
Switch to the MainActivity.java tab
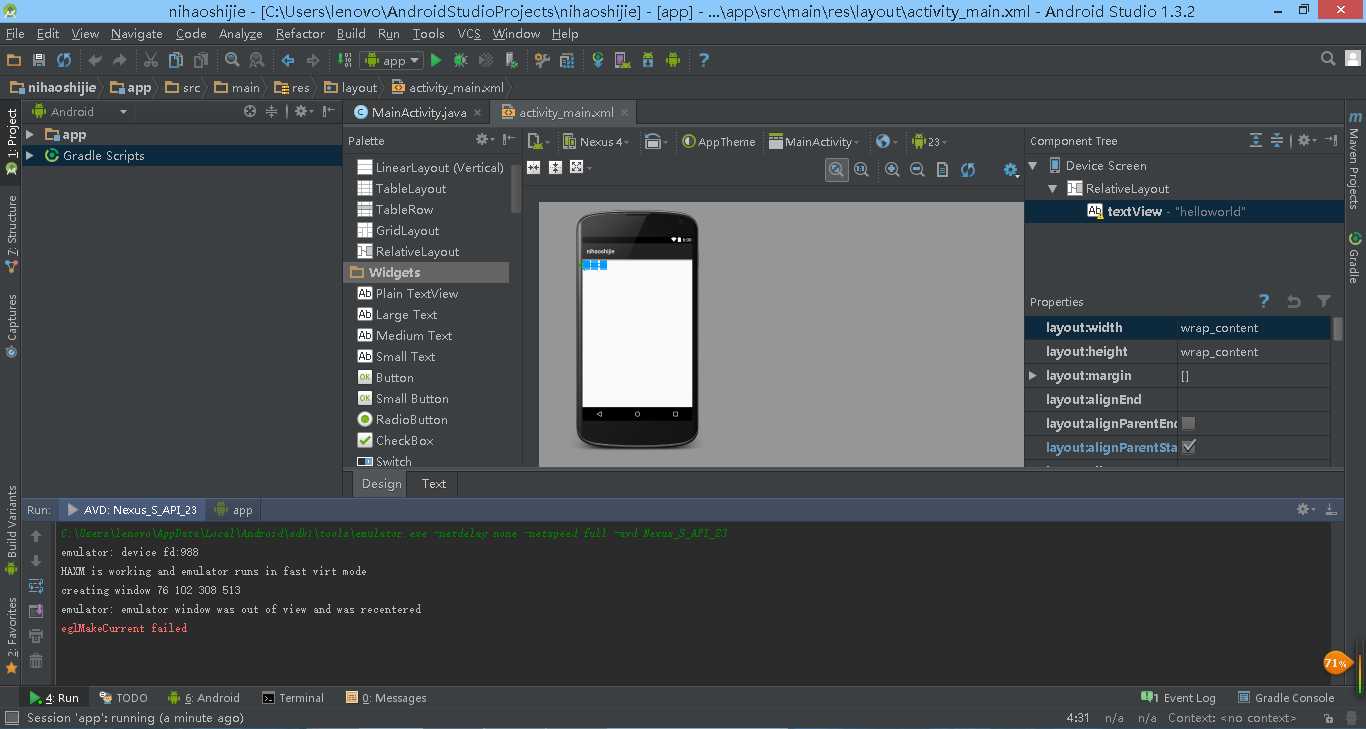[418, 113]
